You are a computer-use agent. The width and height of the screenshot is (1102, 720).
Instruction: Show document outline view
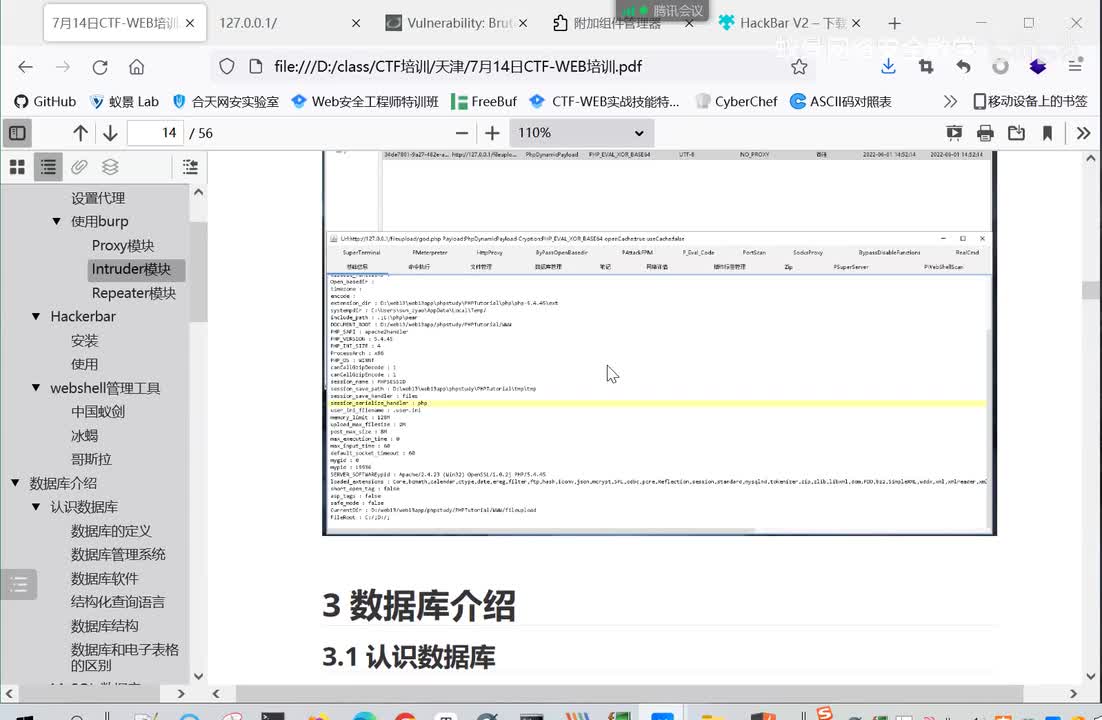click(x=48, y=167)
